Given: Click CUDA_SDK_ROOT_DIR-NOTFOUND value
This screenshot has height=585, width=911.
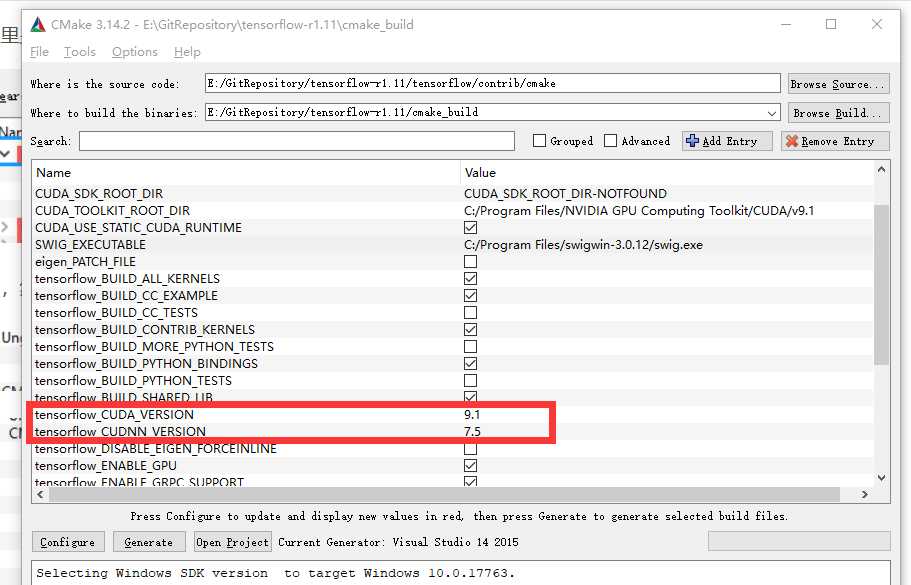Looking at the screenshot, I should click(x=565, y=193).
